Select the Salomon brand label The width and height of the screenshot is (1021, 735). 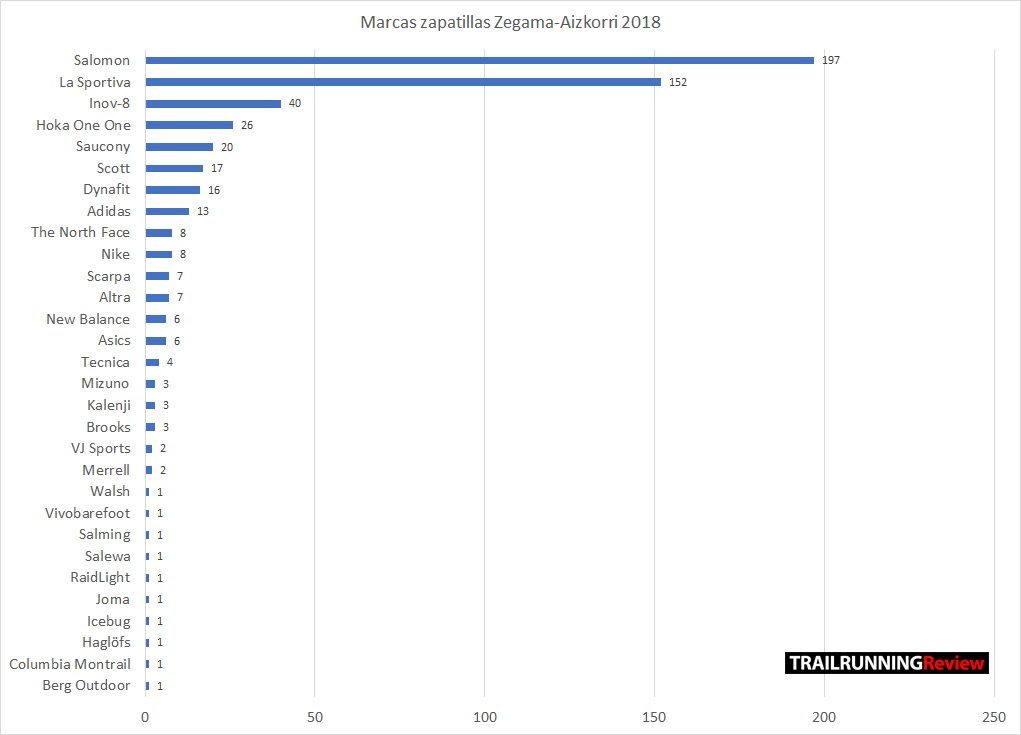point(102,61)
